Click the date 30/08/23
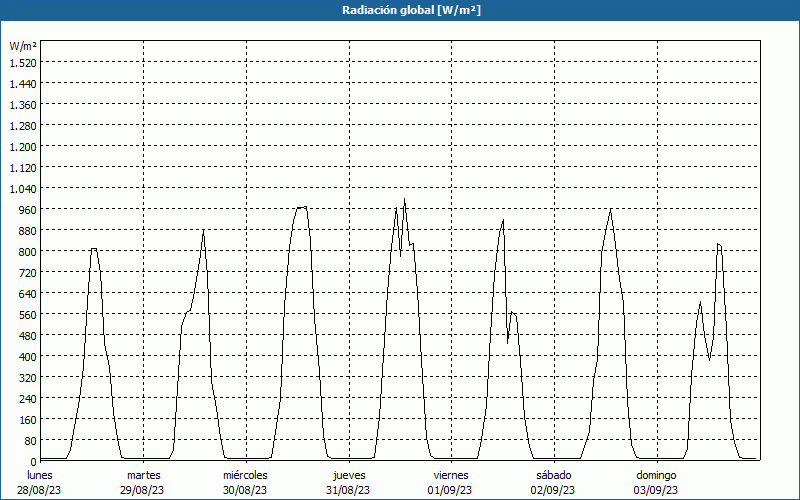Viewport: 800px width, 500px height. pos(245,490)
